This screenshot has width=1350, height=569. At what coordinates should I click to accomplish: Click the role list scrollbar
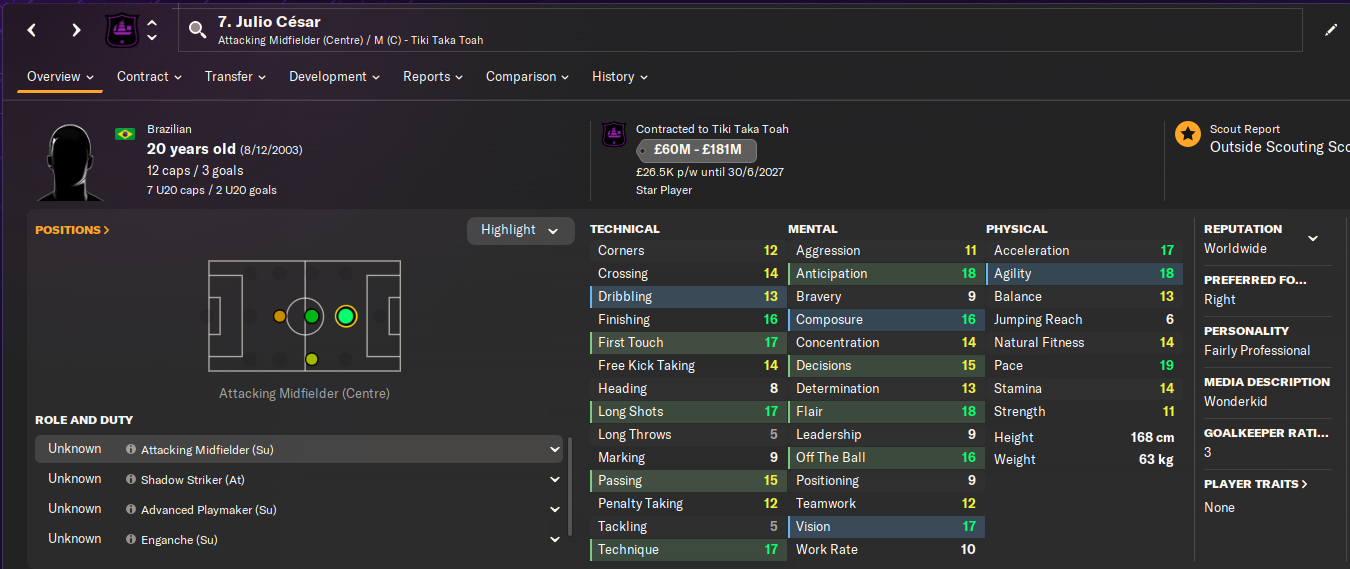pos(571,485)
